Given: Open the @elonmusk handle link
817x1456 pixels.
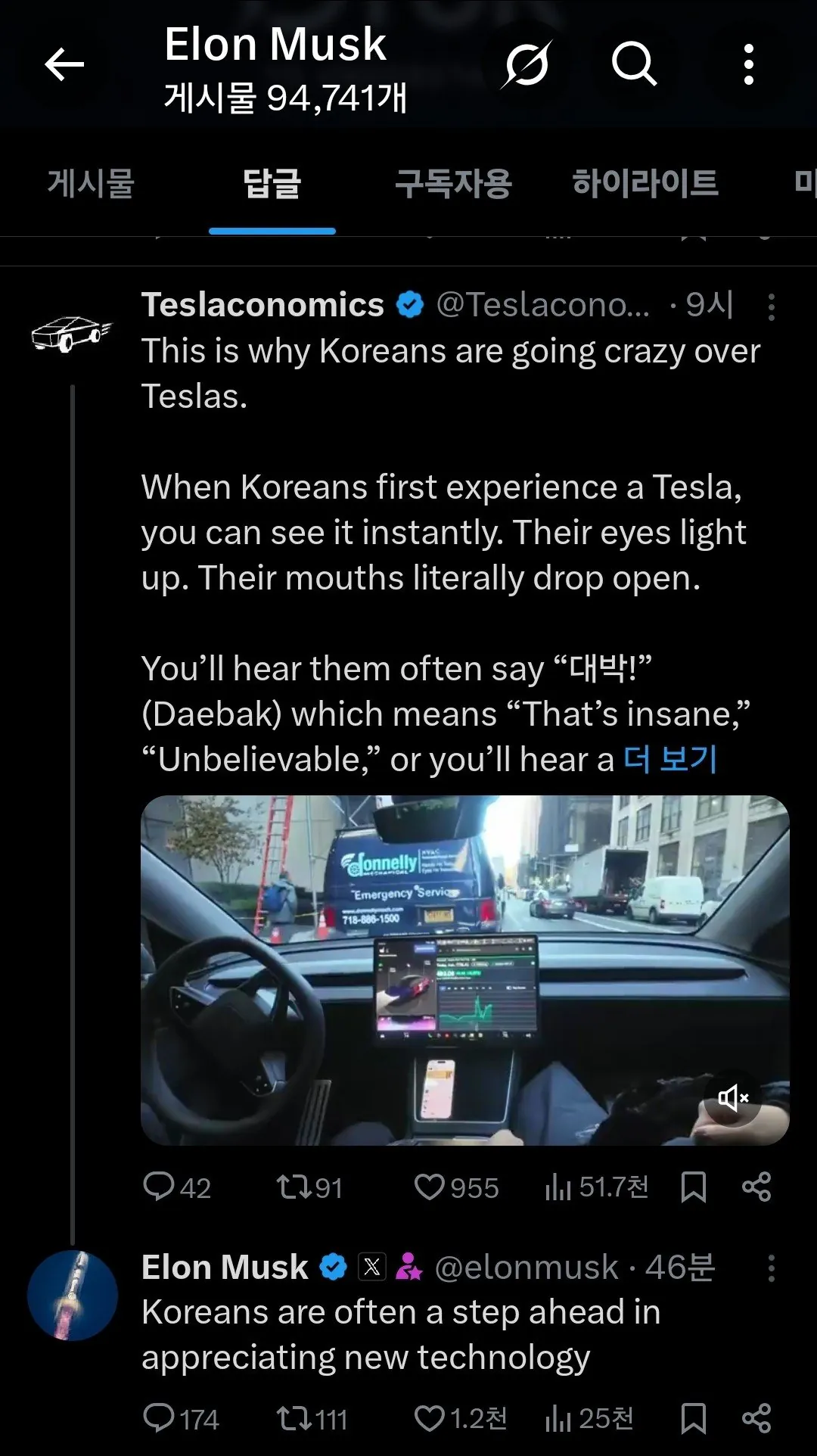Looking at the screenshot, I should 527,1268.
